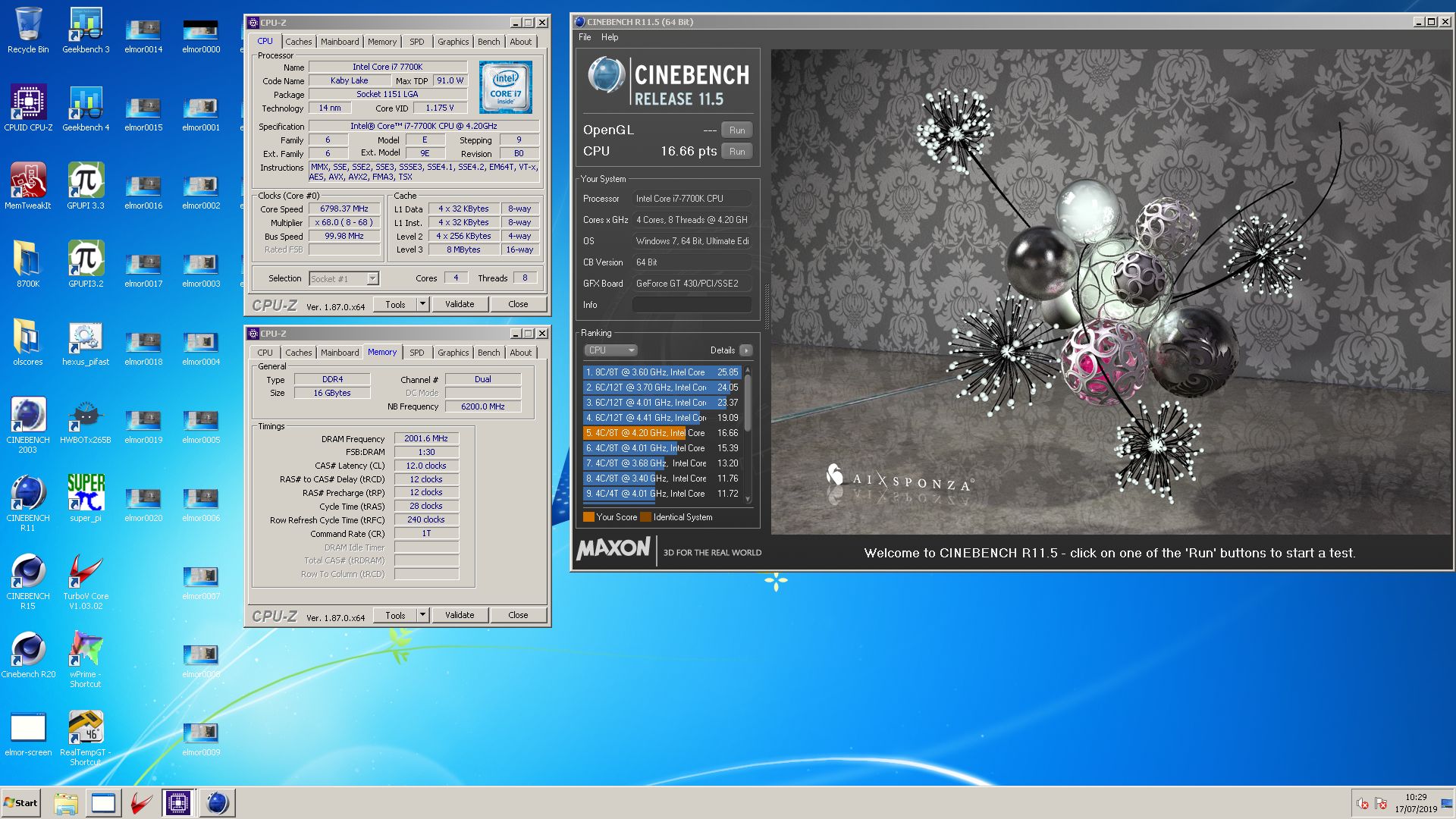Open the Ranking CPU dropdown in Cinebench

610,350
